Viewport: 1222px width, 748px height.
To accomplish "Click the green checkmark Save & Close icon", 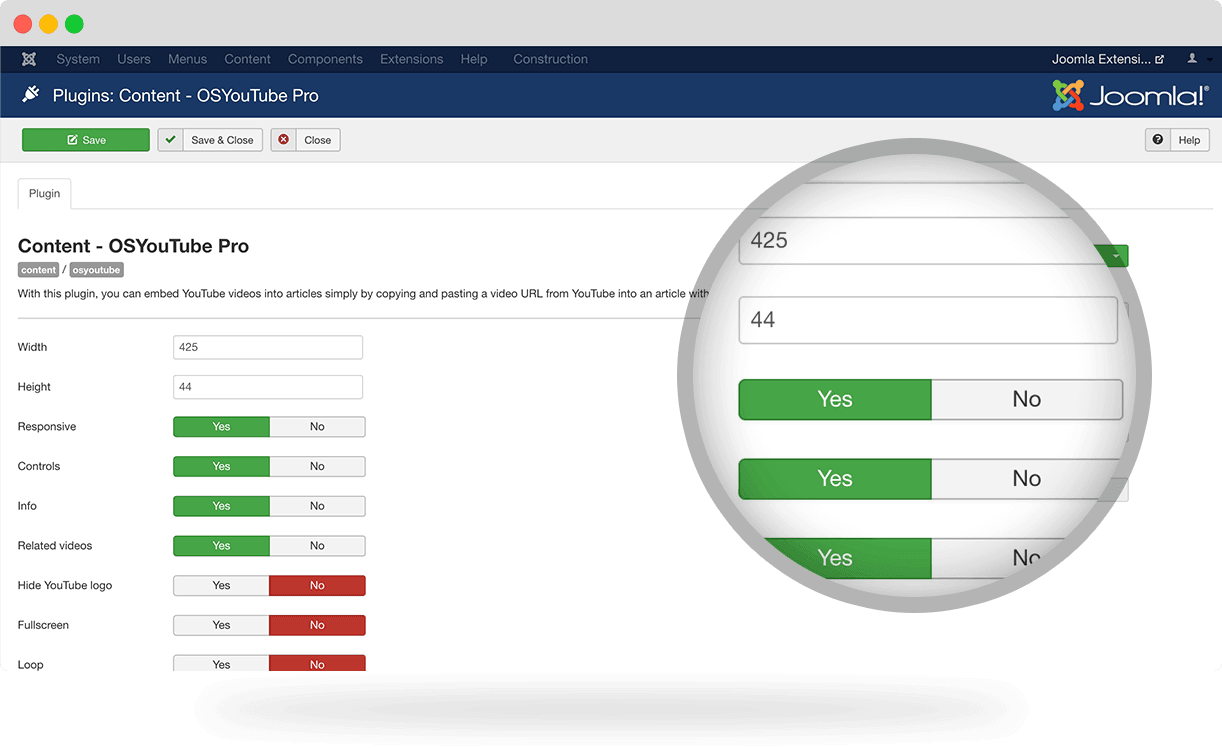I will 171,140.
